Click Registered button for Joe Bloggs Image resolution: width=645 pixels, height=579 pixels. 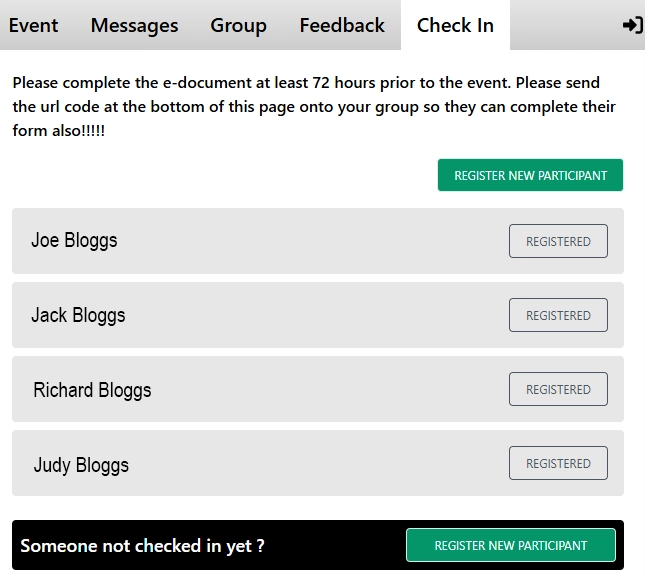[558, 241]
